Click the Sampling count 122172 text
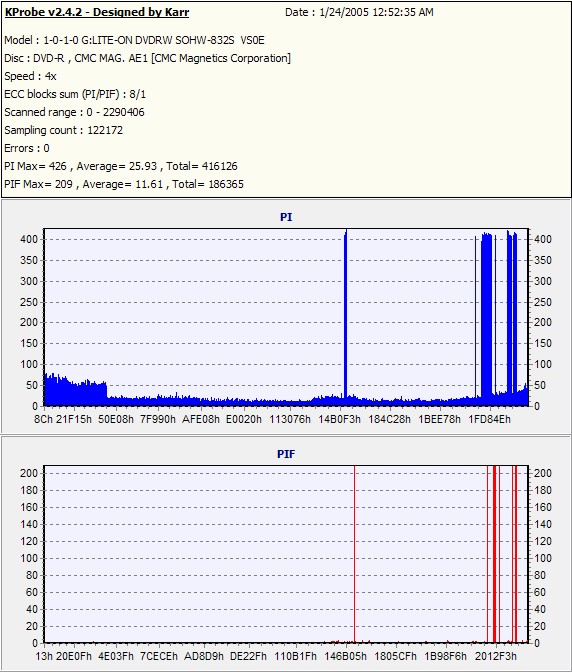Image resolution: width=572 pixels, height=672 pixels. point(63,130)
